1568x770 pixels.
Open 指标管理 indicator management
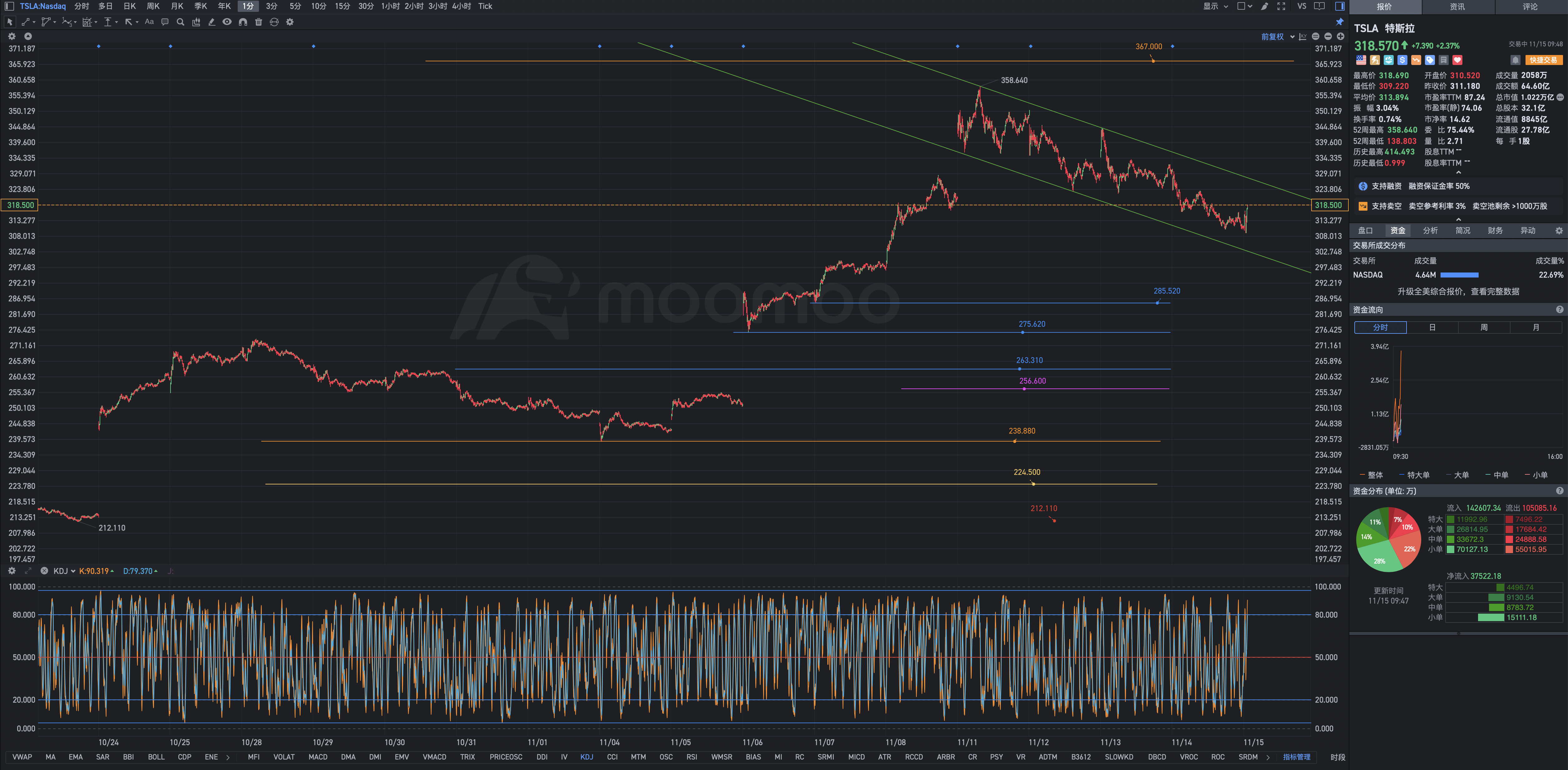[1297, 757]
